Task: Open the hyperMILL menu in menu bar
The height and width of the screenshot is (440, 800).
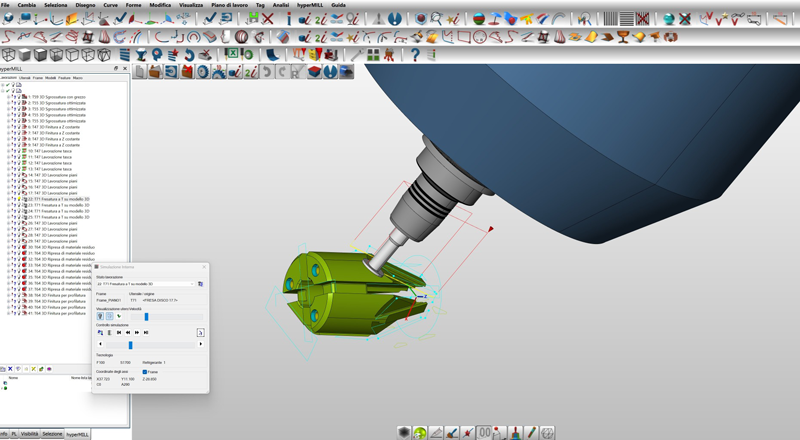Action: tap(310, 5)
